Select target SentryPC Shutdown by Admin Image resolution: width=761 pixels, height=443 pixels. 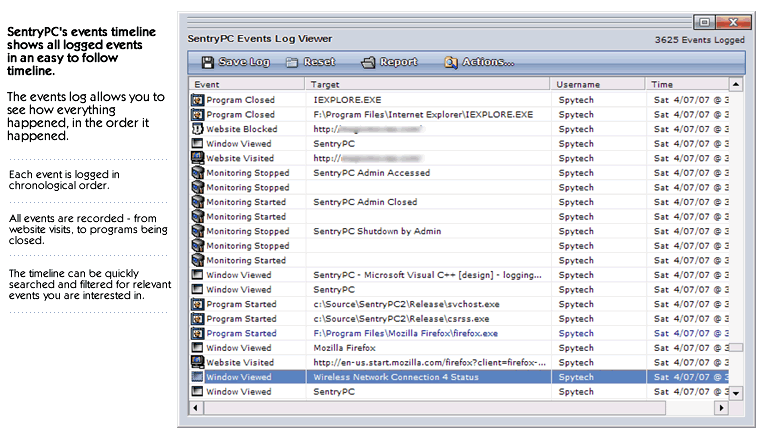(377, 231)
